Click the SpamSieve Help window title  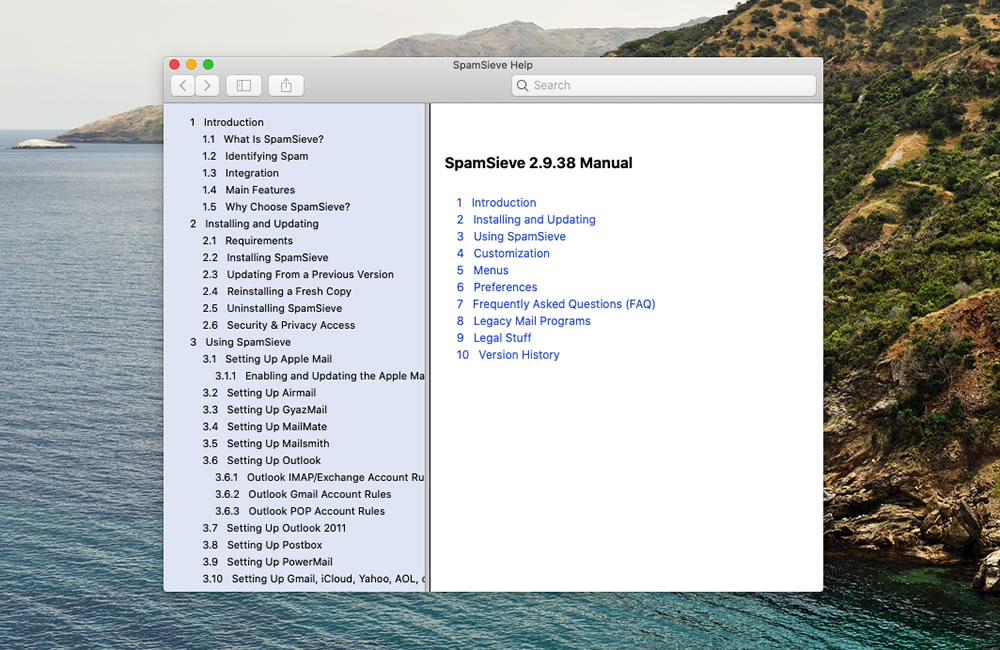(x=492, y=65)
